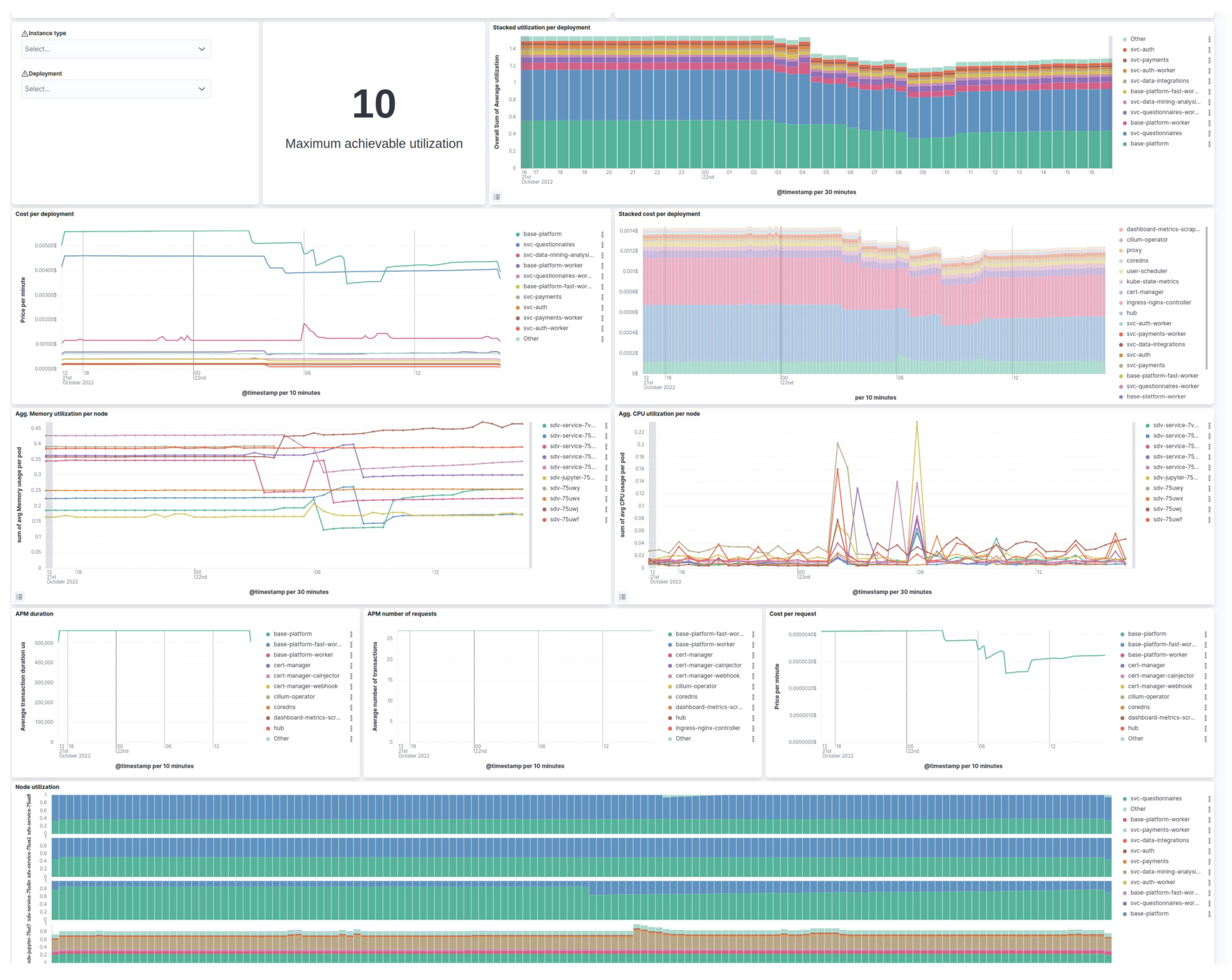The height and width of the screenshot is (980, 1232).
Task: Toggle base-platform series in Cost per deployment legend
Action: [x=542, y=234]
